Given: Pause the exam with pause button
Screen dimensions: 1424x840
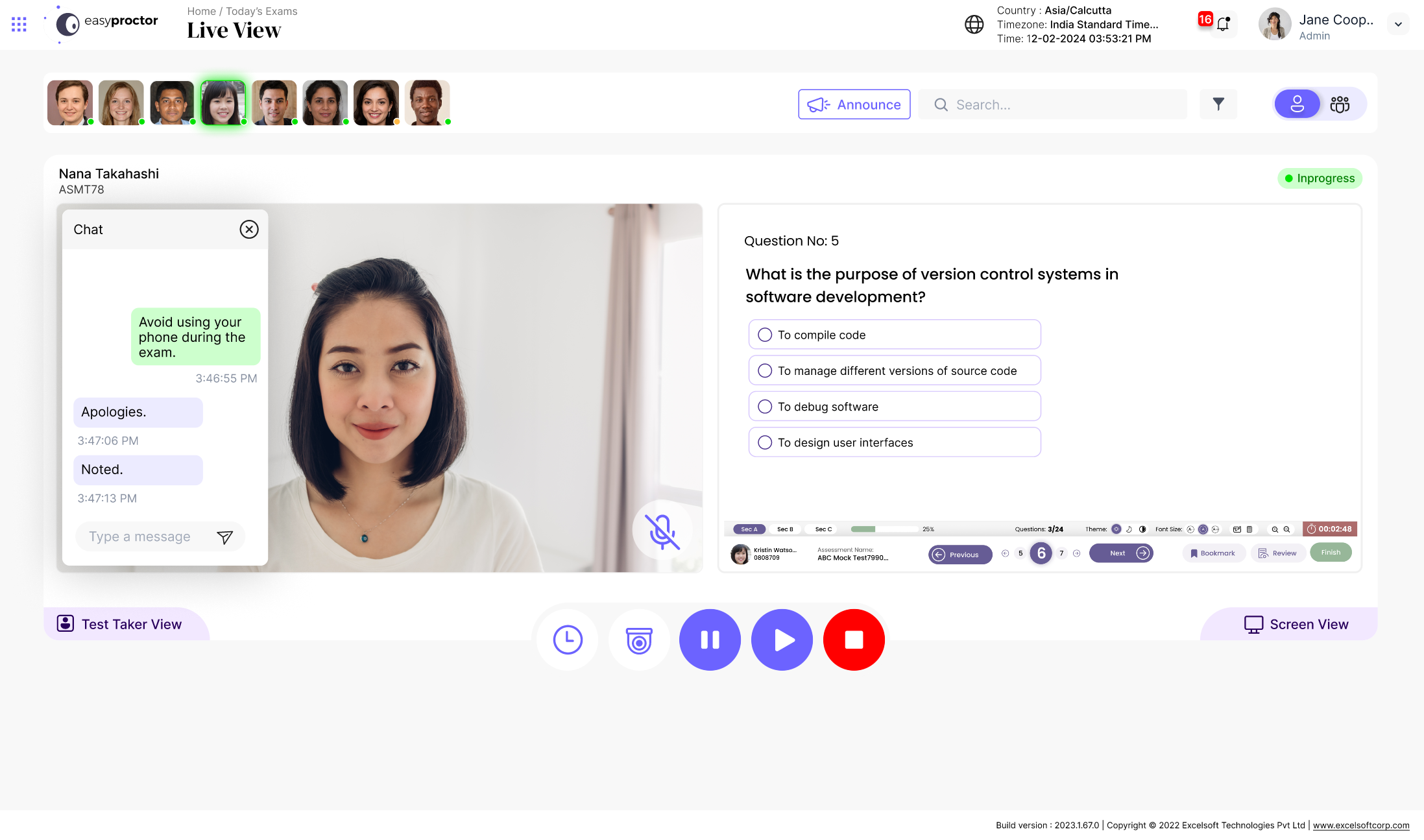Looking at the screenshot, I should pos(710,640).
